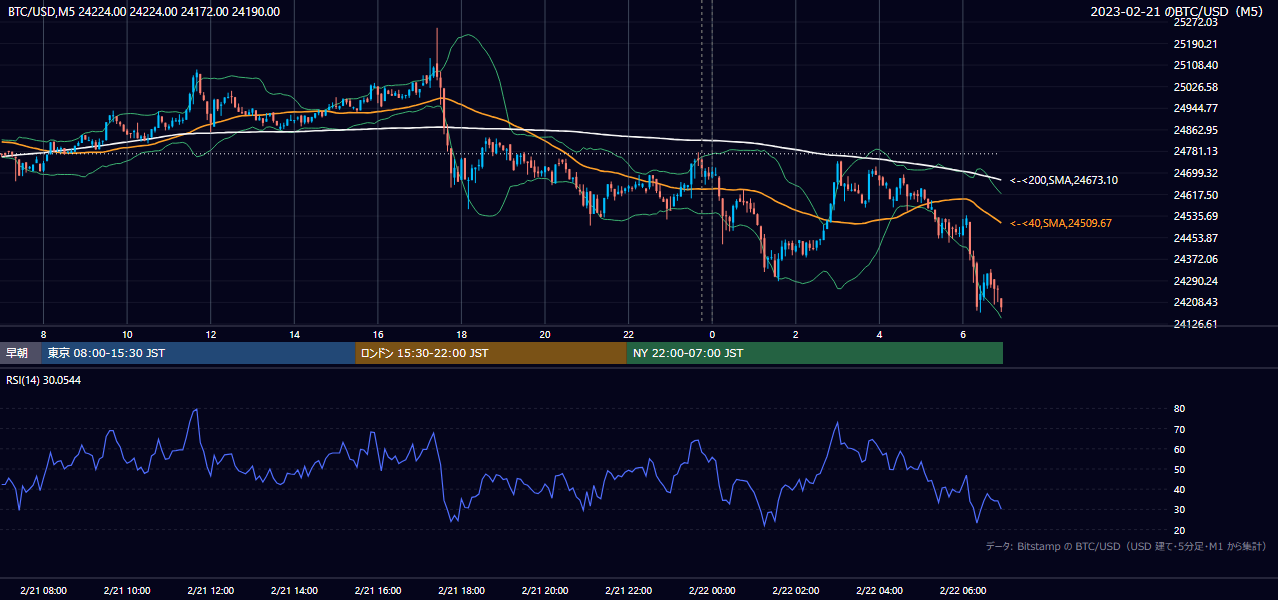The image size is (1278, 600).
Task: Click the 2/22 02:00 time axis label
Action: tap(795, 591)
